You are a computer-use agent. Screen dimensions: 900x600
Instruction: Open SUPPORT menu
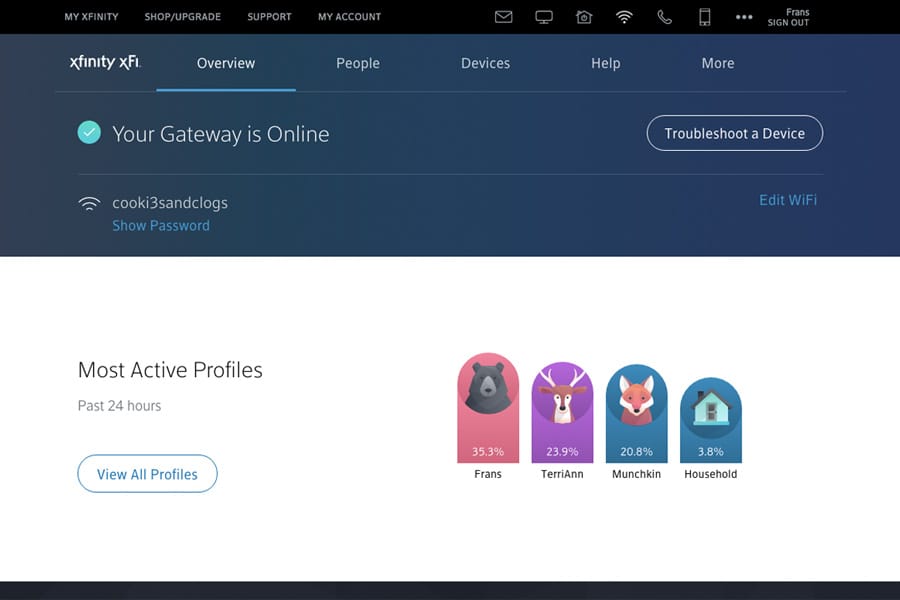coord(269,17)
